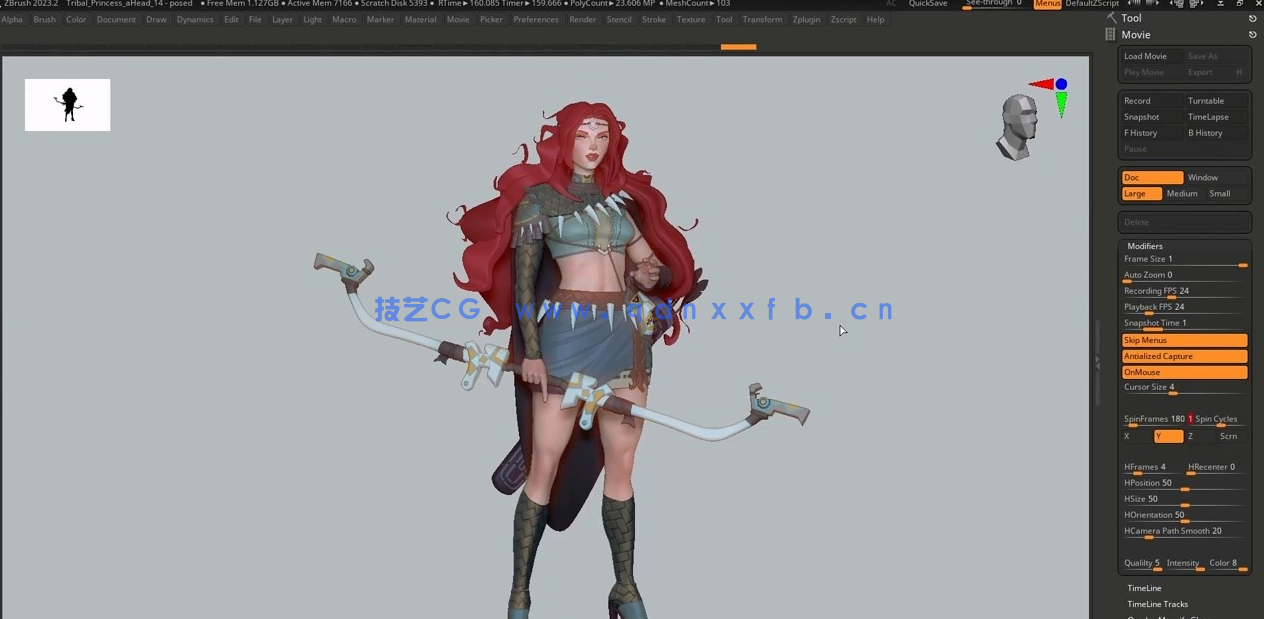Open the Movie menu

click(458, 19)
